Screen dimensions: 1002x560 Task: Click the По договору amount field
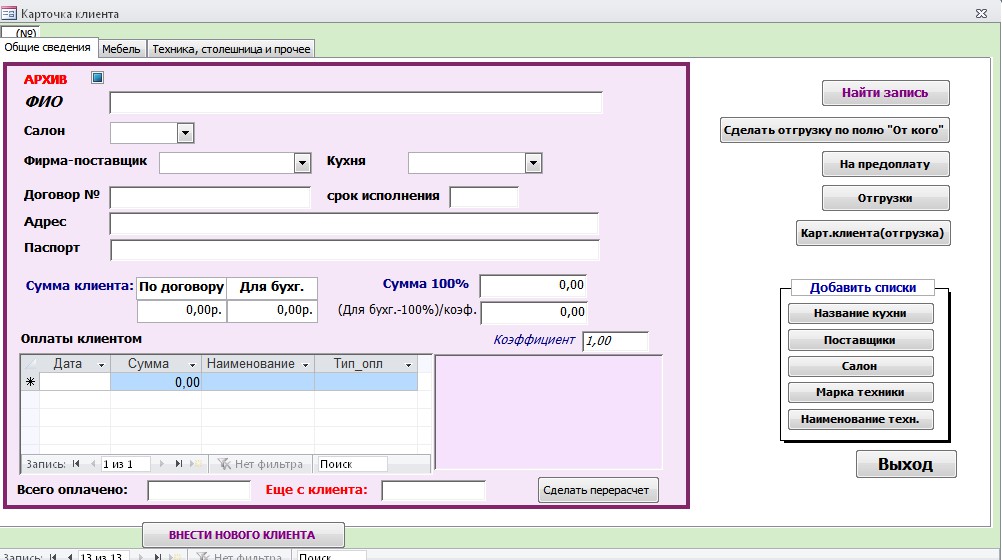point(181,310)
